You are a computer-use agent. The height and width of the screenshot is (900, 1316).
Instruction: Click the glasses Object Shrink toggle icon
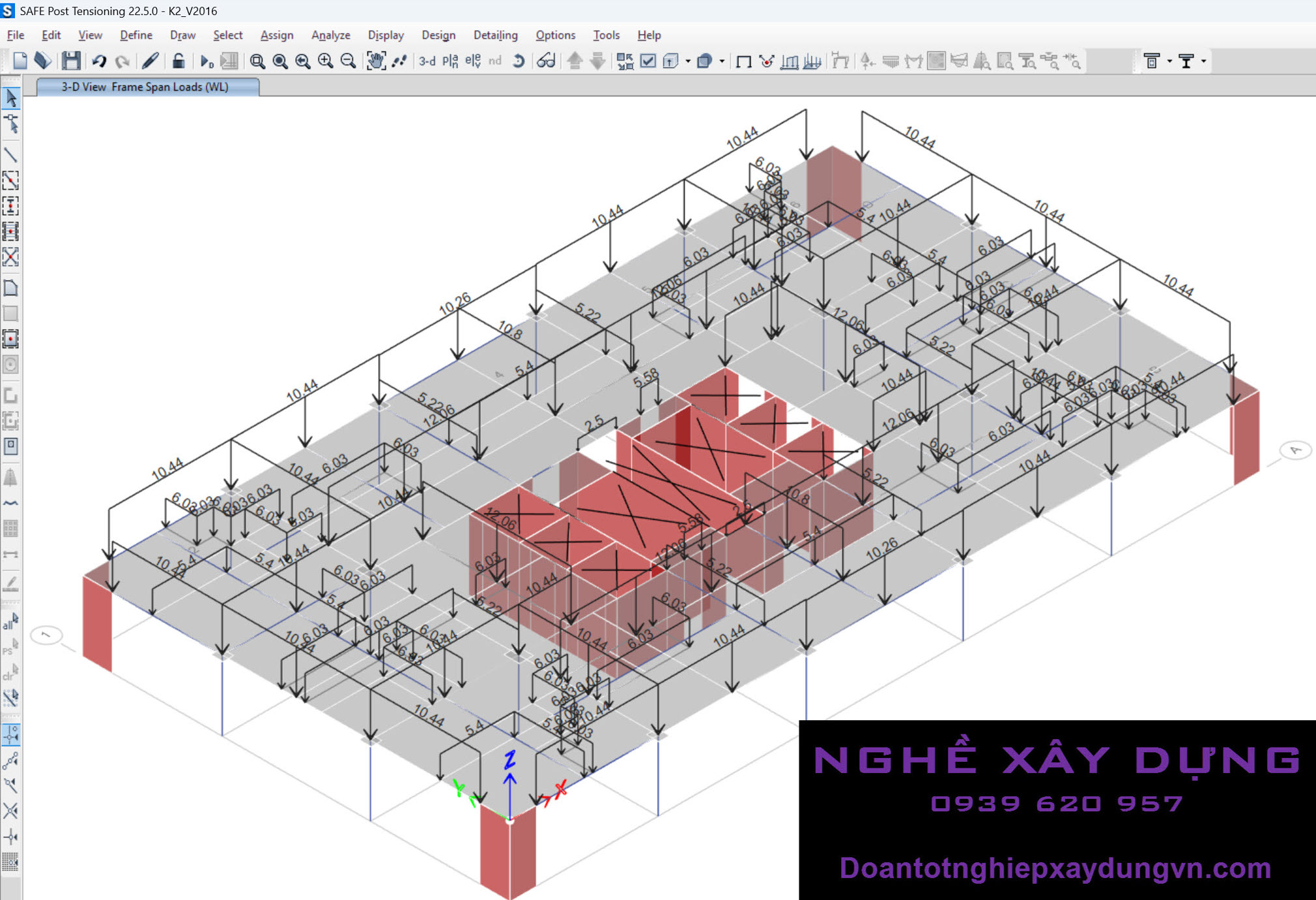coord(546,61)
